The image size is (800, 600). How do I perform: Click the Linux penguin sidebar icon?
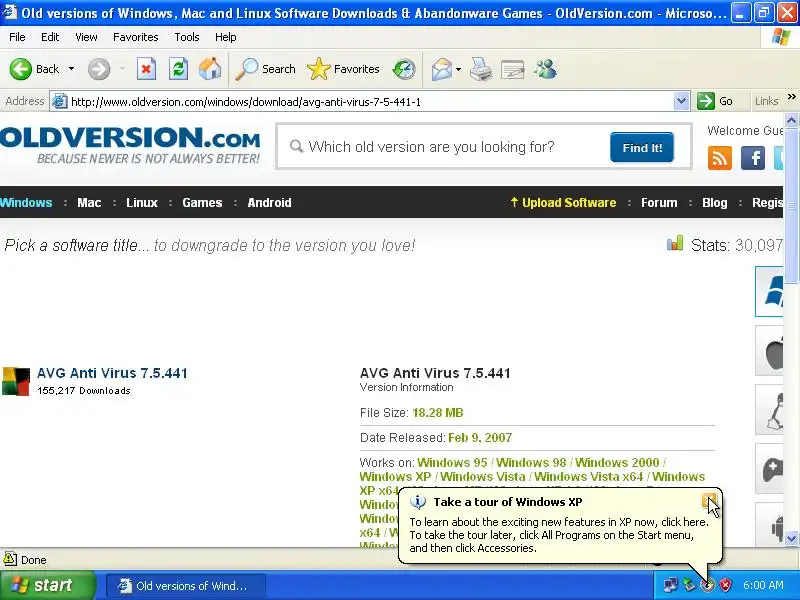coord(770,410)
